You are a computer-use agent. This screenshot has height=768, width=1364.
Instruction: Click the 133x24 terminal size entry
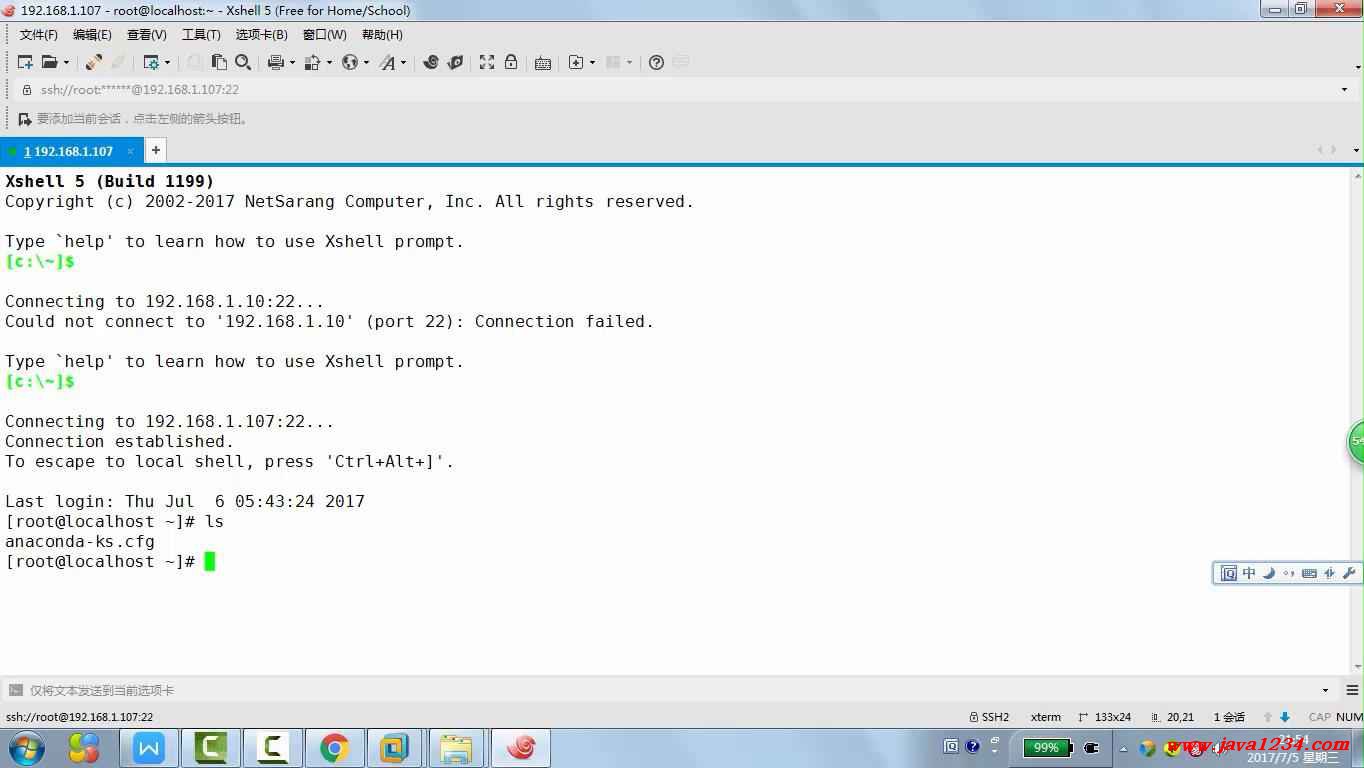point(1104,717)
